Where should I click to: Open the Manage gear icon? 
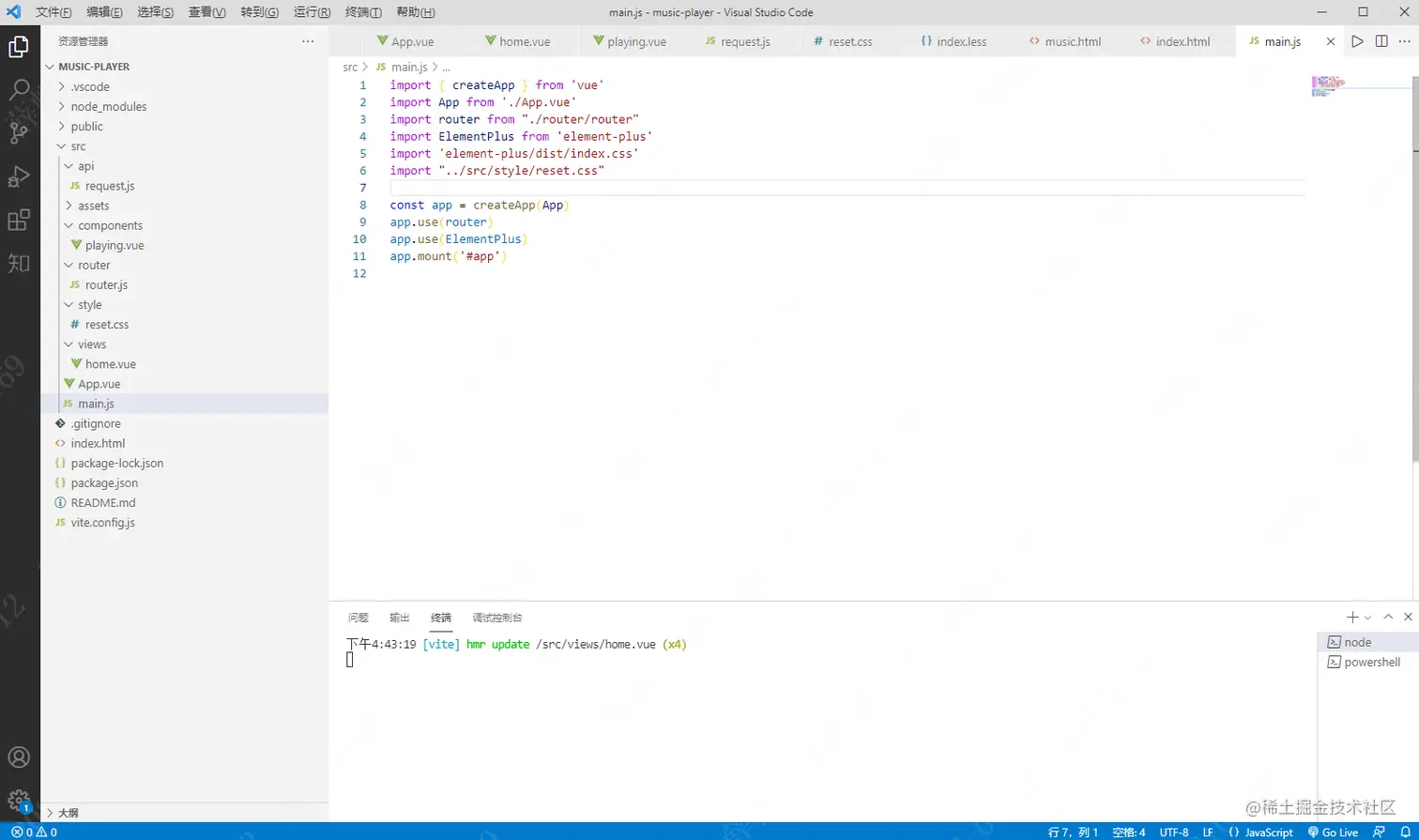(19, 801)
